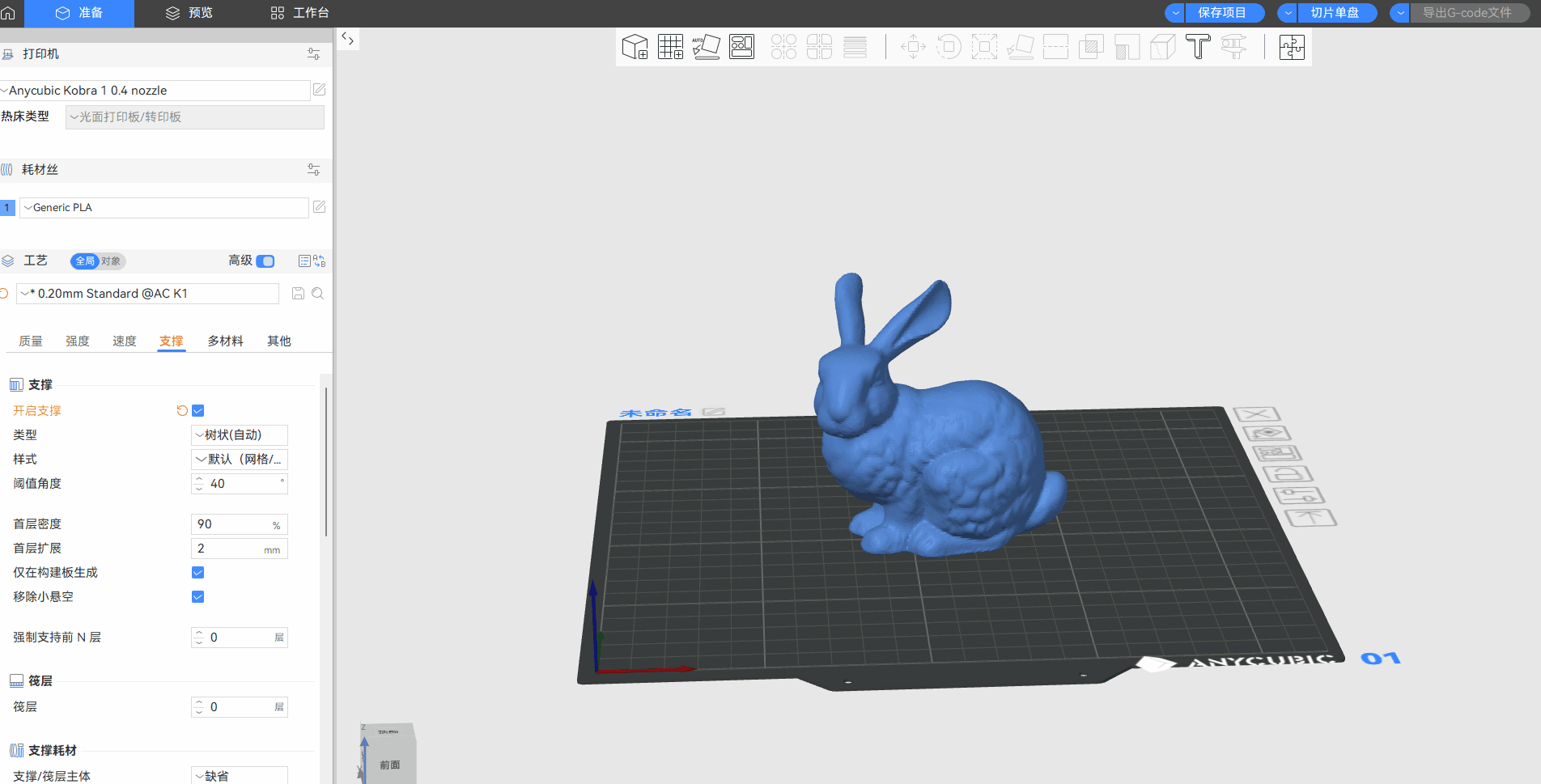
Task: Edit the Anycubic Kobra printer preset
Action: click(320, 90)
